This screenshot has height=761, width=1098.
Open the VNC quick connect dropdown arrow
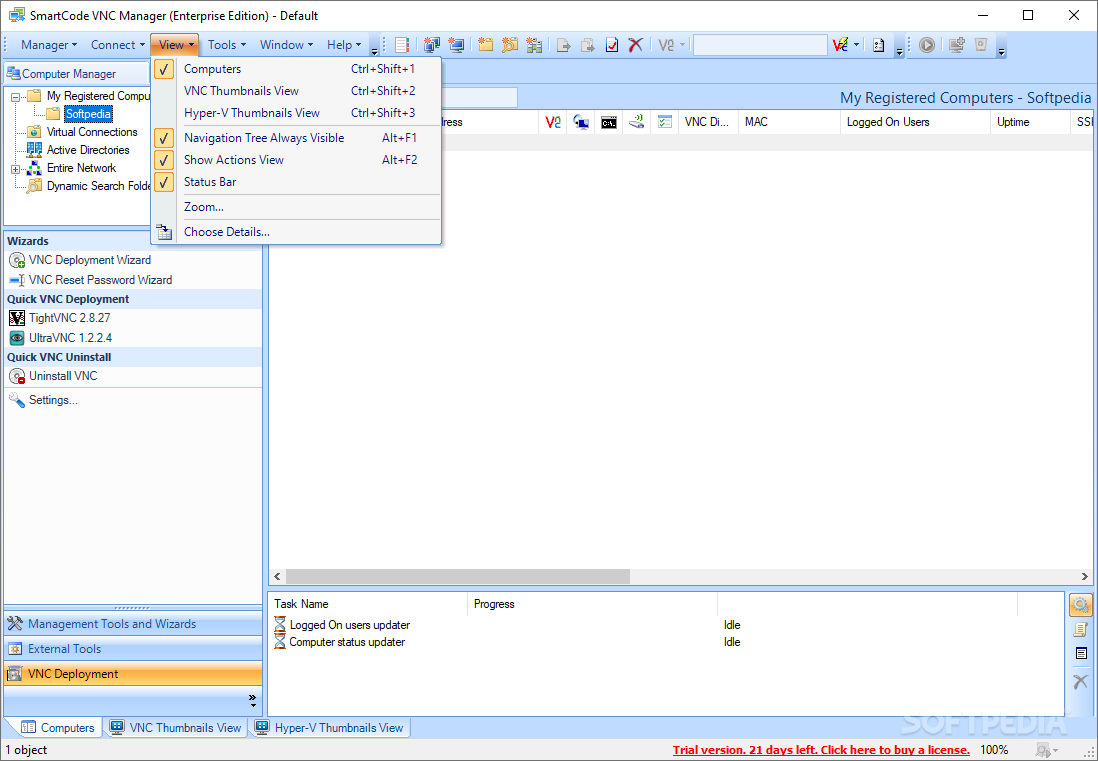tap(857, 45)
